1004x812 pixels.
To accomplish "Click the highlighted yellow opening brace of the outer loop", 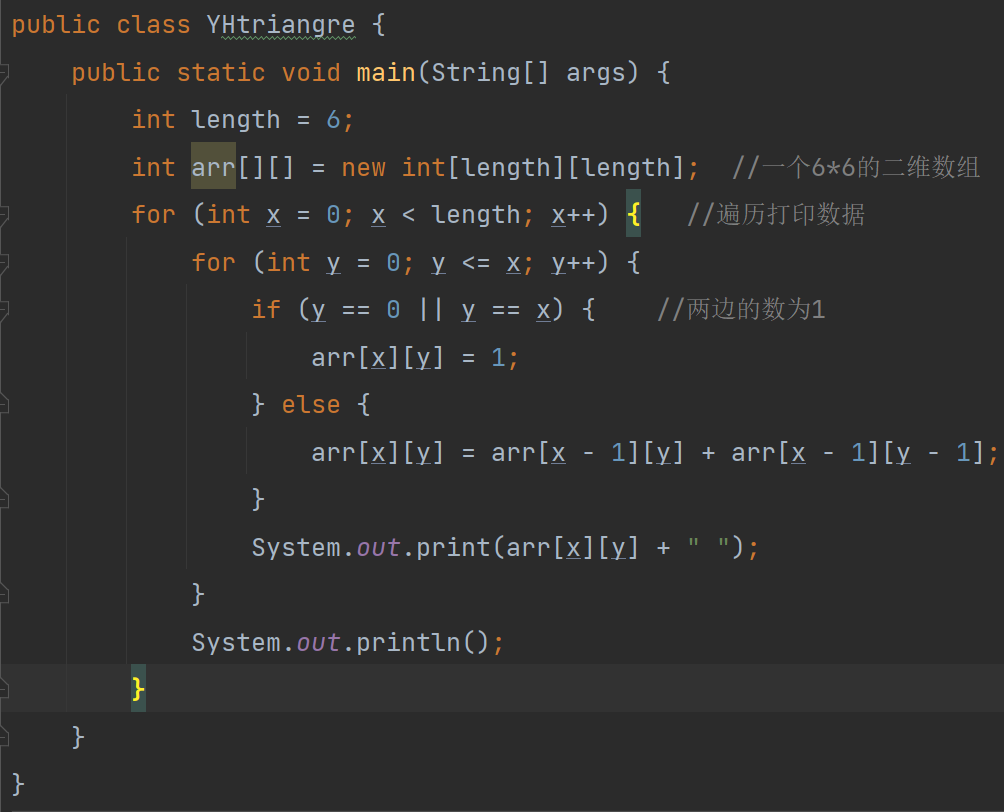I will click(x=633, y=215).
